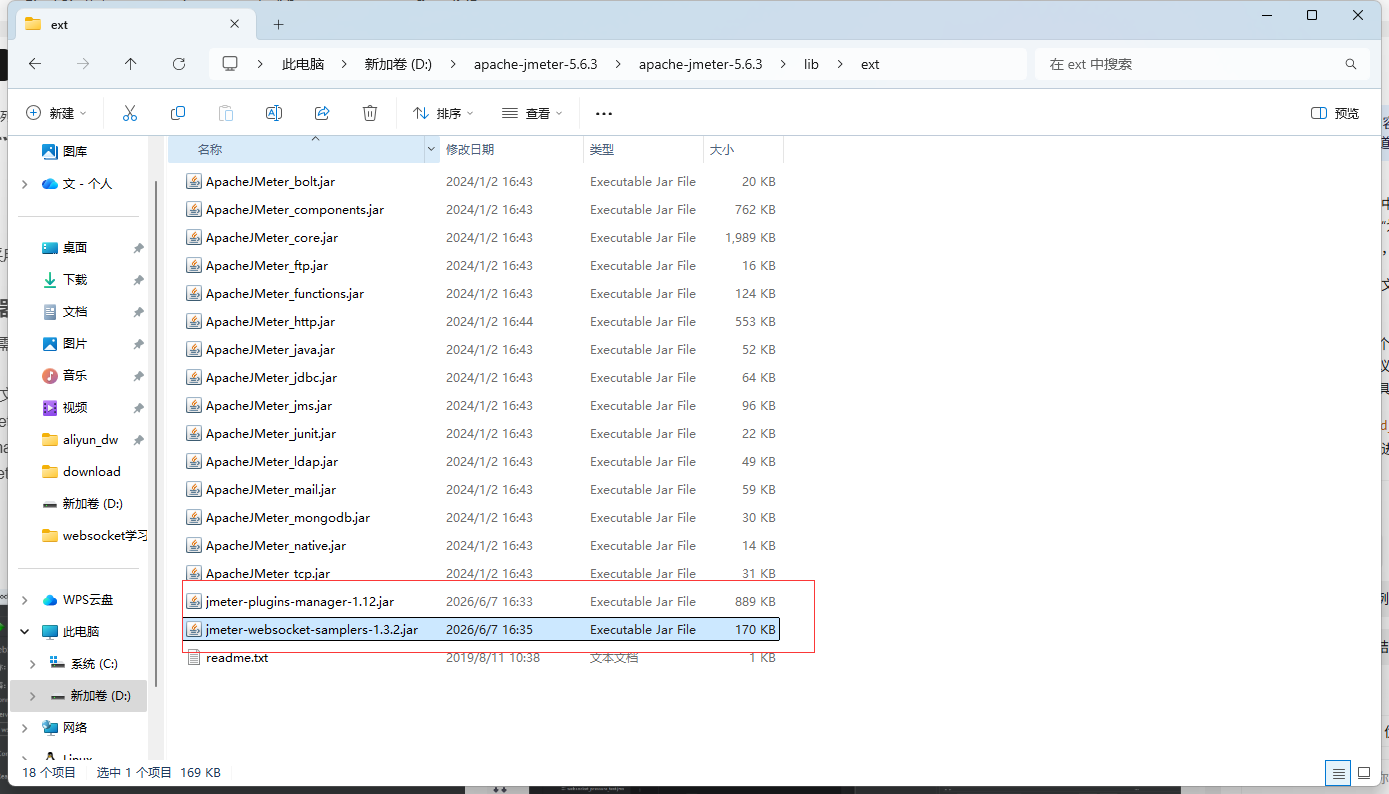Open 图库 in the navigation pane

(75, 152)
